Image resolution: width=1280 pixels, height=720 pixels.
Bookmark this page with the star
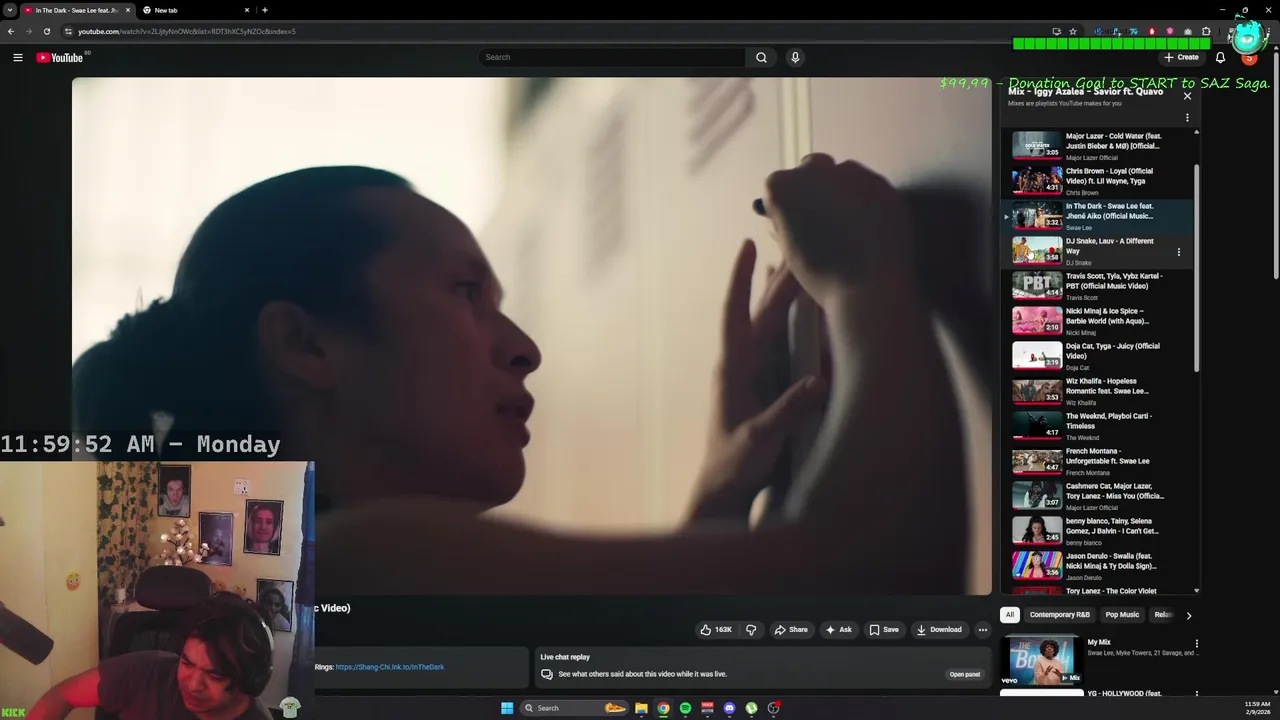pos(1073,31)
